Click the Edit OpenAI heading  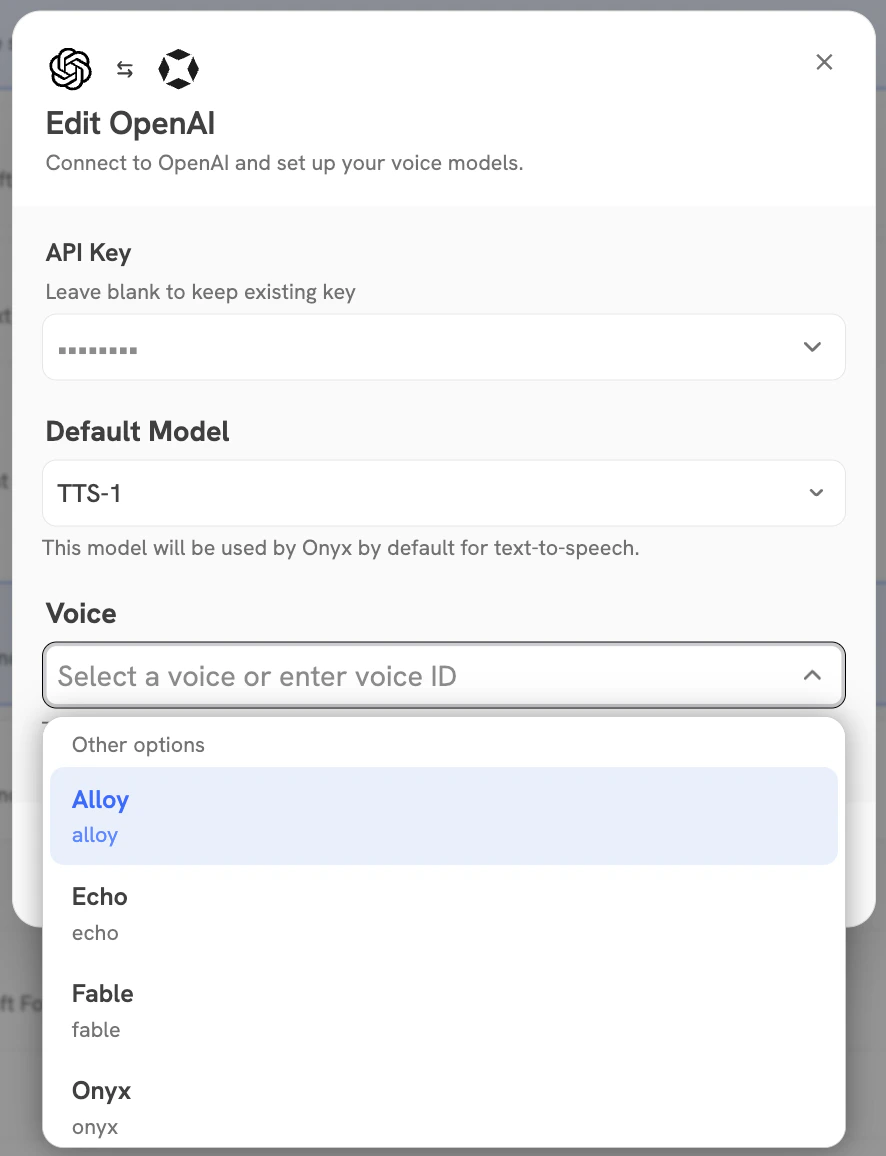click(x=129, y=122)
